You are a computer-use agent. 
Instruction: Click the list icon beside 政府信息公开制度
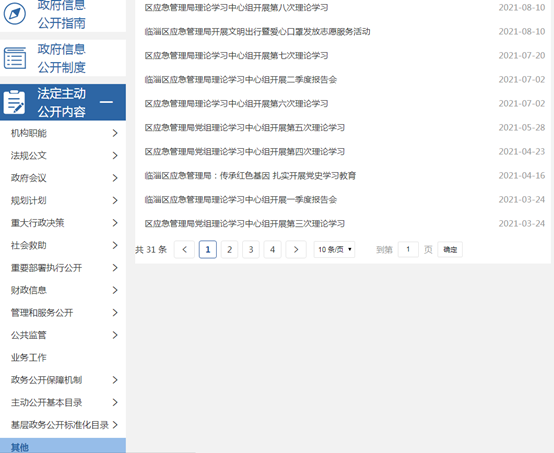pyautogui.click(x=15, y=58)
